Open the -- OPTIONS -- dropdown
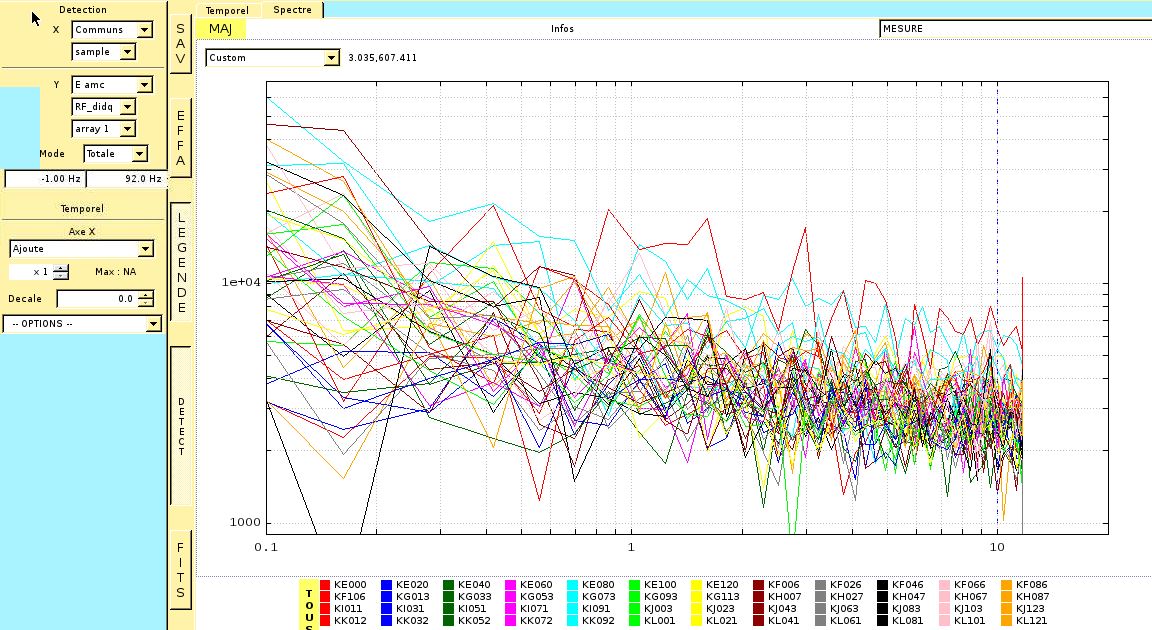This screenshot has height=630, width=1152. coord(82,324)
